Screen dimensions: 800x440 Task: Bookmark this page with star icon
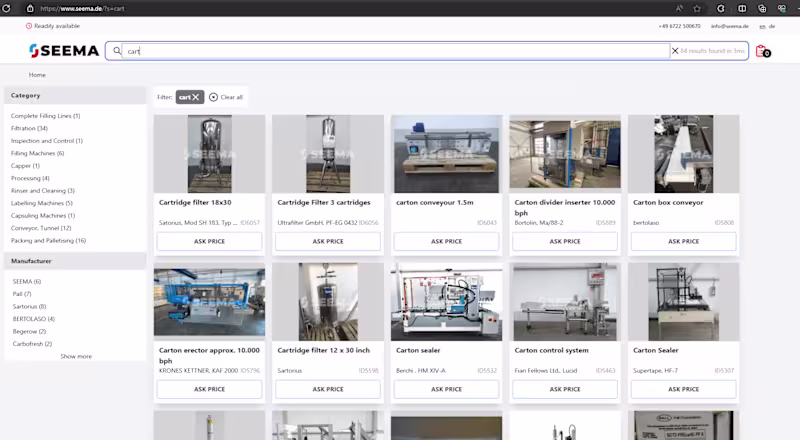tap(697, 8)
